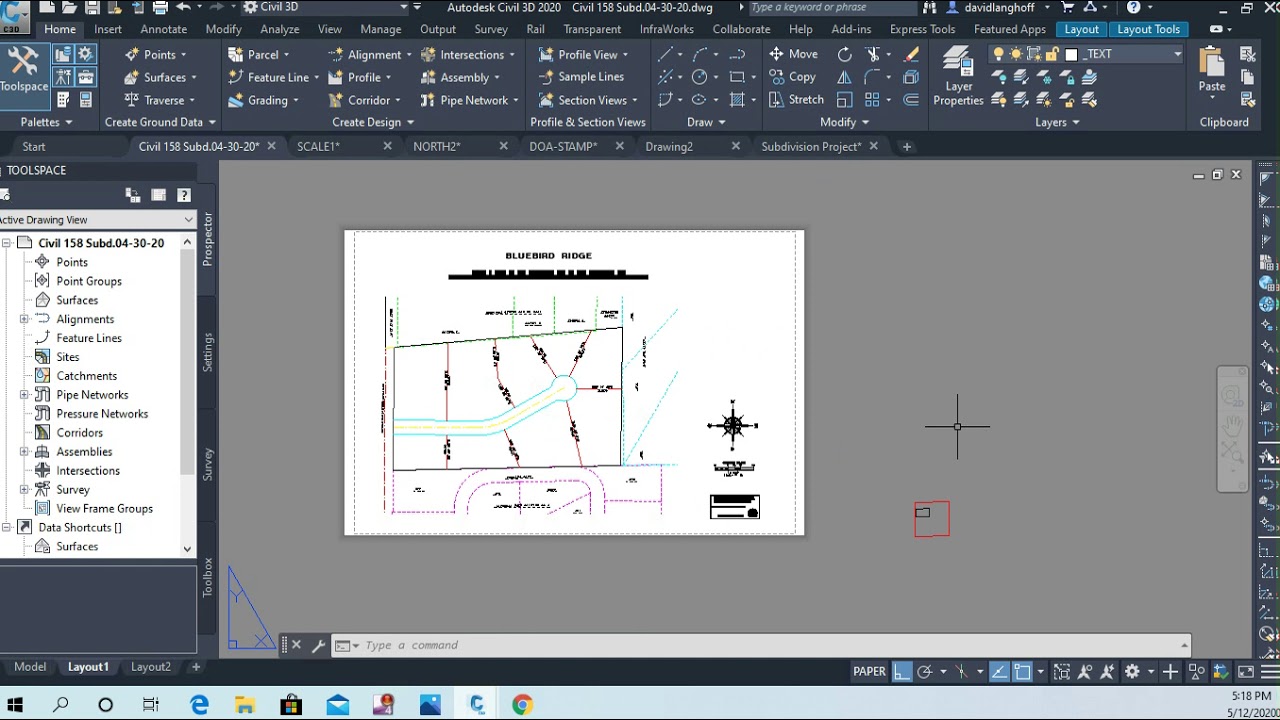The width and height of the screenshot is (1280, 720).
Task: Expand the Create Ground Data panel
Action: tap(160, 122)
